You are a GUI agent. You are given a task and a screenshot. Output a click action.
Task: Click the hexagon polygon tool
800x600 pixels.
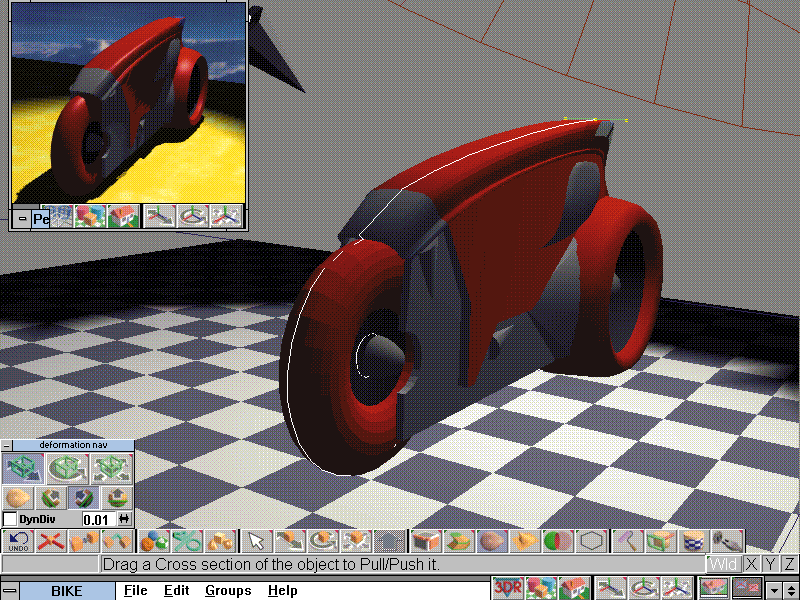click(x=592, y=541)
